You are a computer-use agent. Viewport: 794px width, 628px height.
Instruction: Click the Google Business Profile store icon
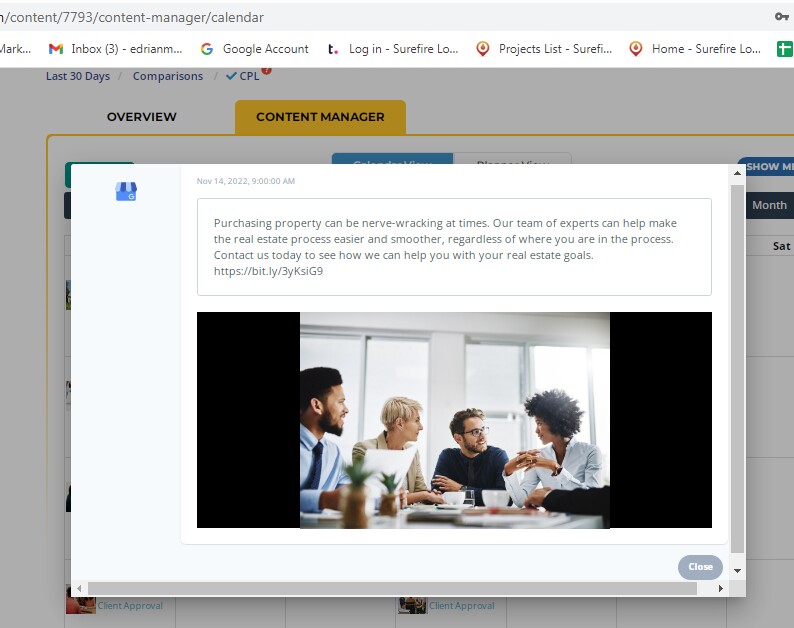click(x=126, y=191)
